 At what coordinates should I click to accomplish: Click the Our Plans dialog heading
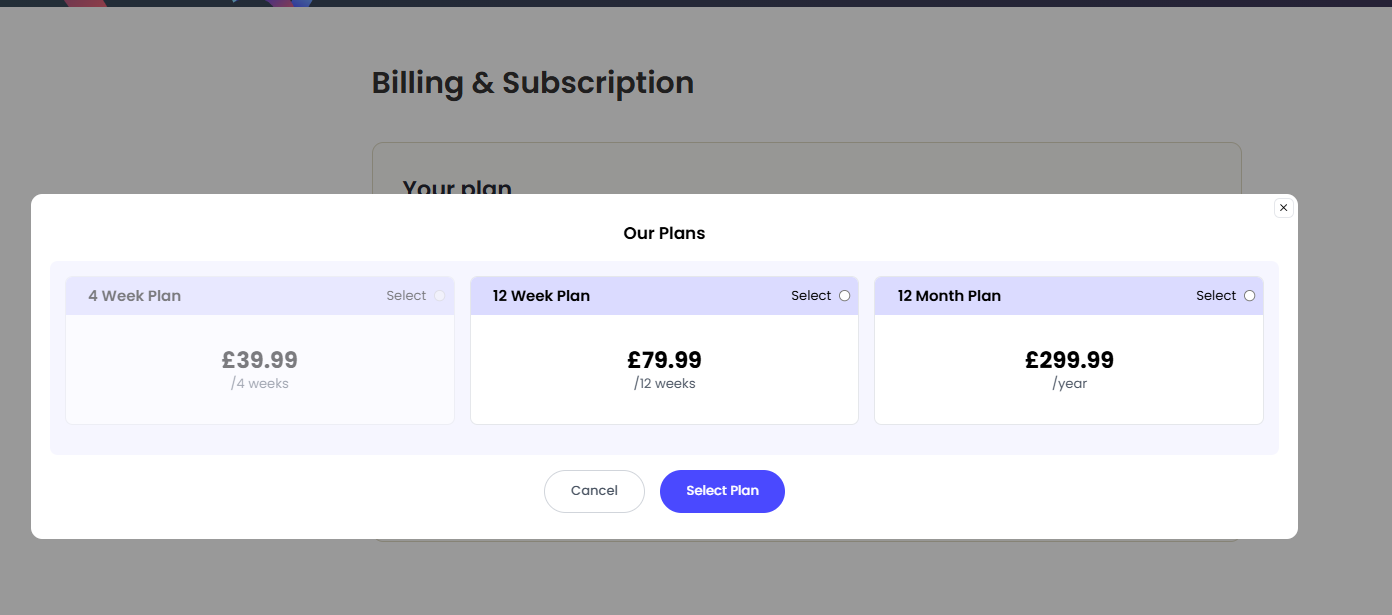pos(664,233)
